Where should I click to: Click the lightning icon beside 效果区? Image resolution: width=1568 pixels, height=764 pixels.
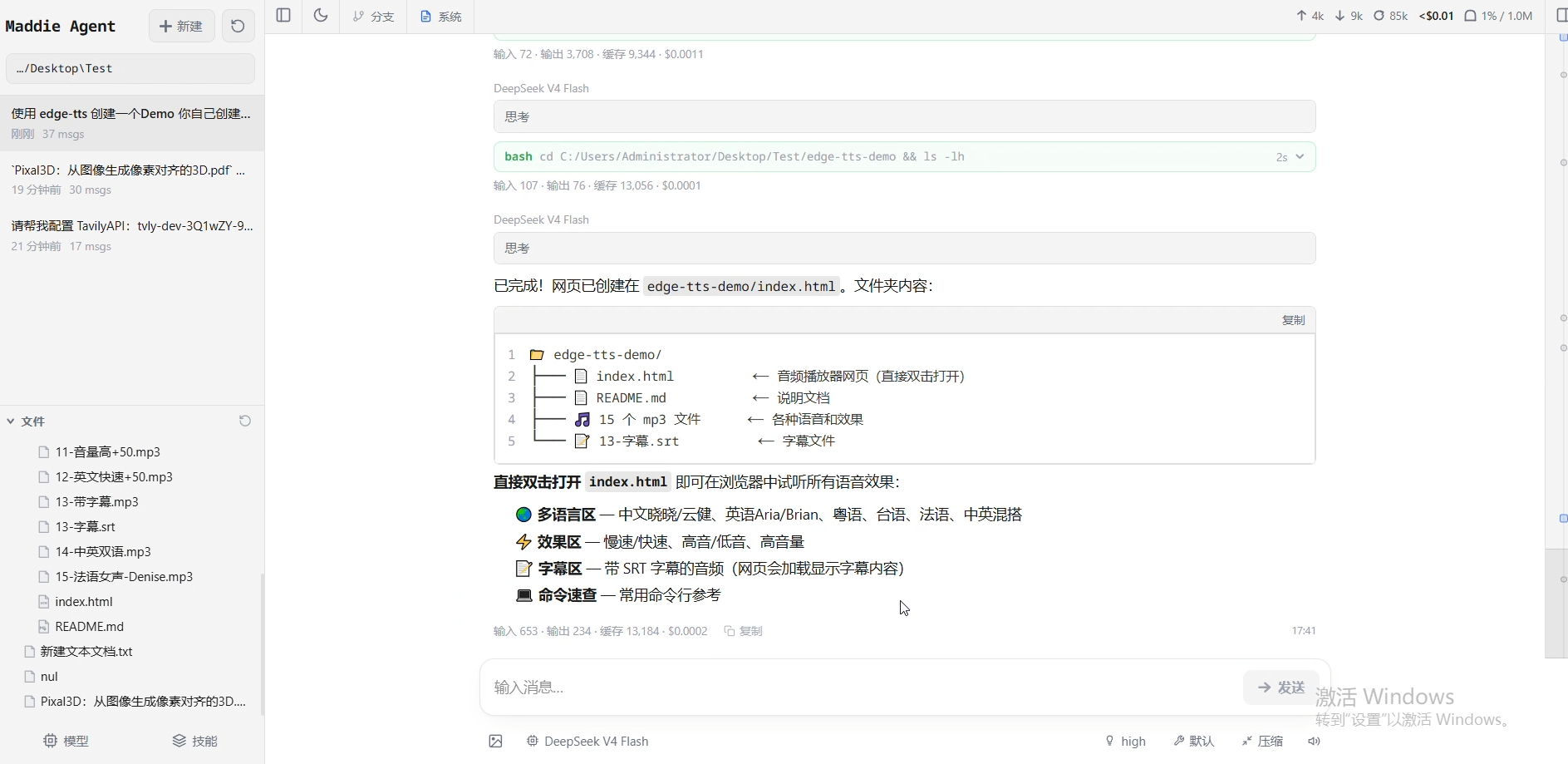click(x=523, y=542)
